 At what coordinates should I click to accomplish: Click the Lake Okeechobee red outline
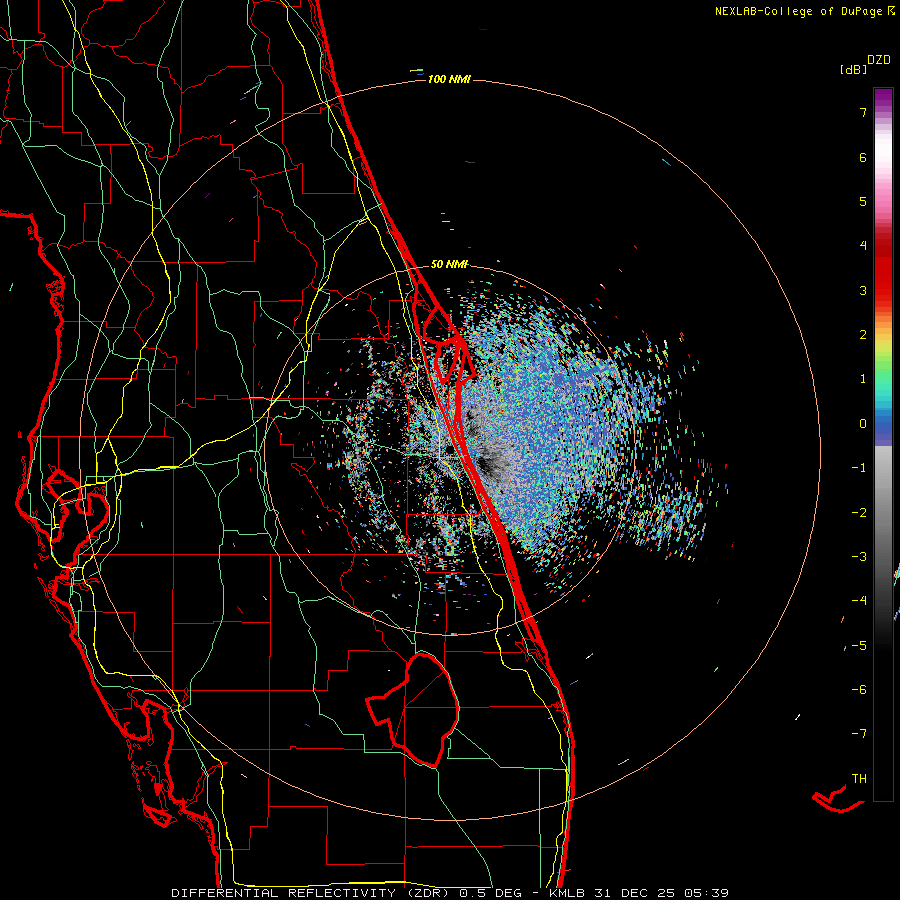click(x=413, y=710)
